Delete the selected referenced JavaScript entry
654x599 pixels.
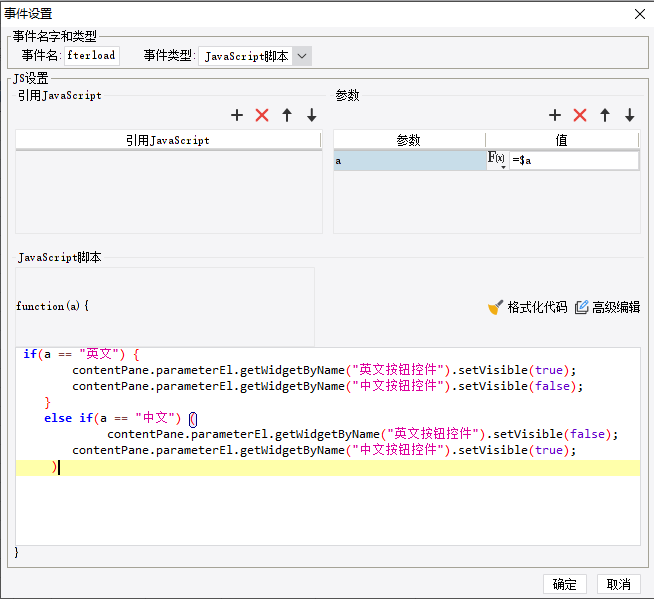click(x=262, y=116)
